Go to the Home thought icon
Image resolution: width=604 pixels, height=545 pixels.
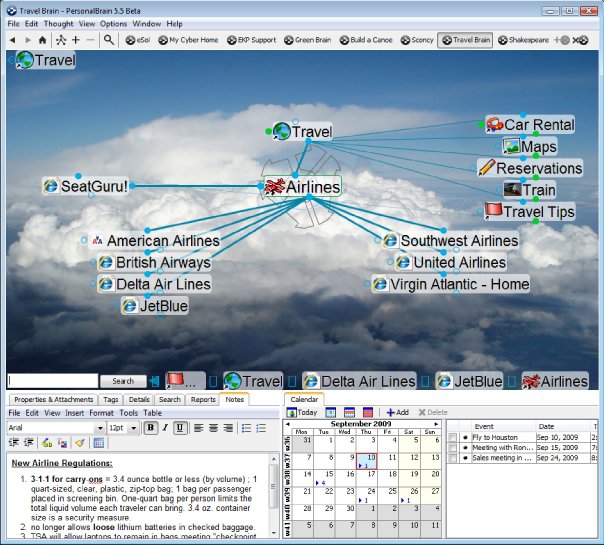coord(42,40)
